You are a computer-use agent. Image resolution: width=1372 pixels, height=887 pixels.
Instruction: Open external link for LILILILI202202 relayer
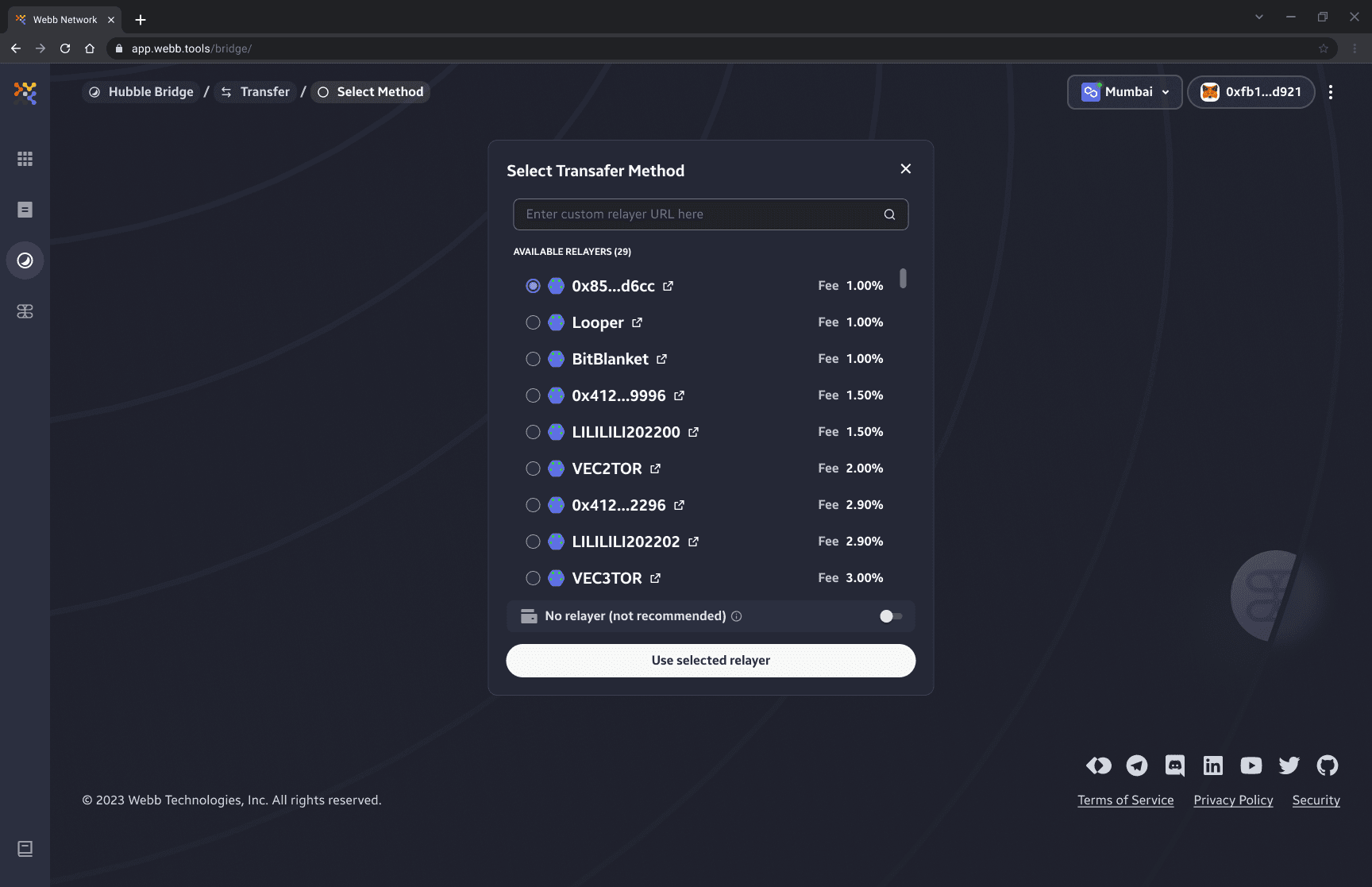[x=693, y=542]
